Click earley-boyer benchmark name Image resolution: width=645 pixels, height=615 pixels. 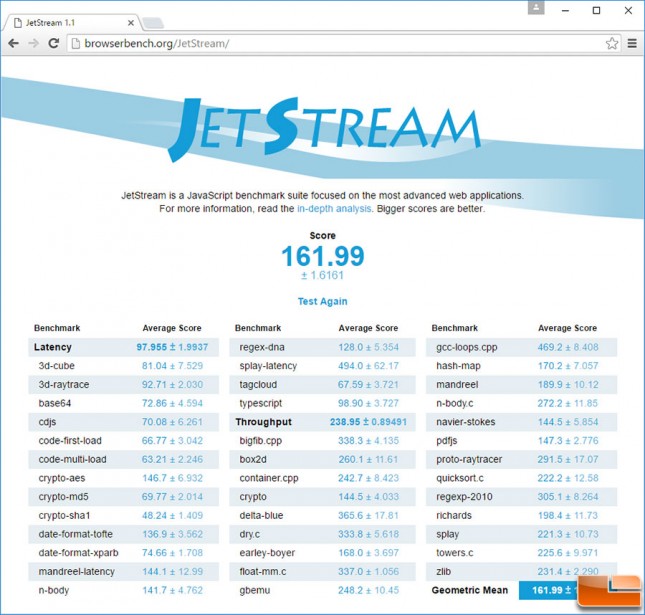(267, 553)
